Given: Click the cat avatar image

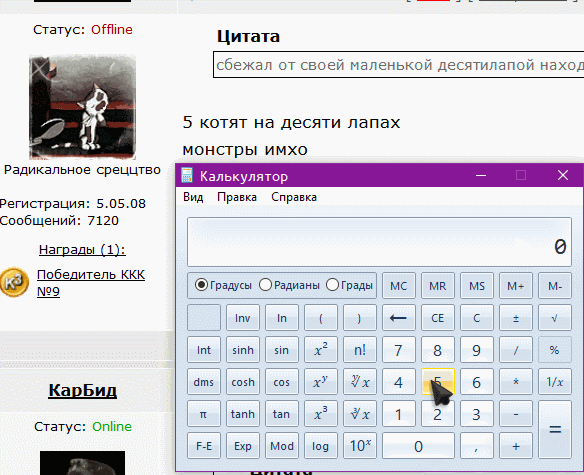Looking at the screenshot, I should tap(82, 107).
